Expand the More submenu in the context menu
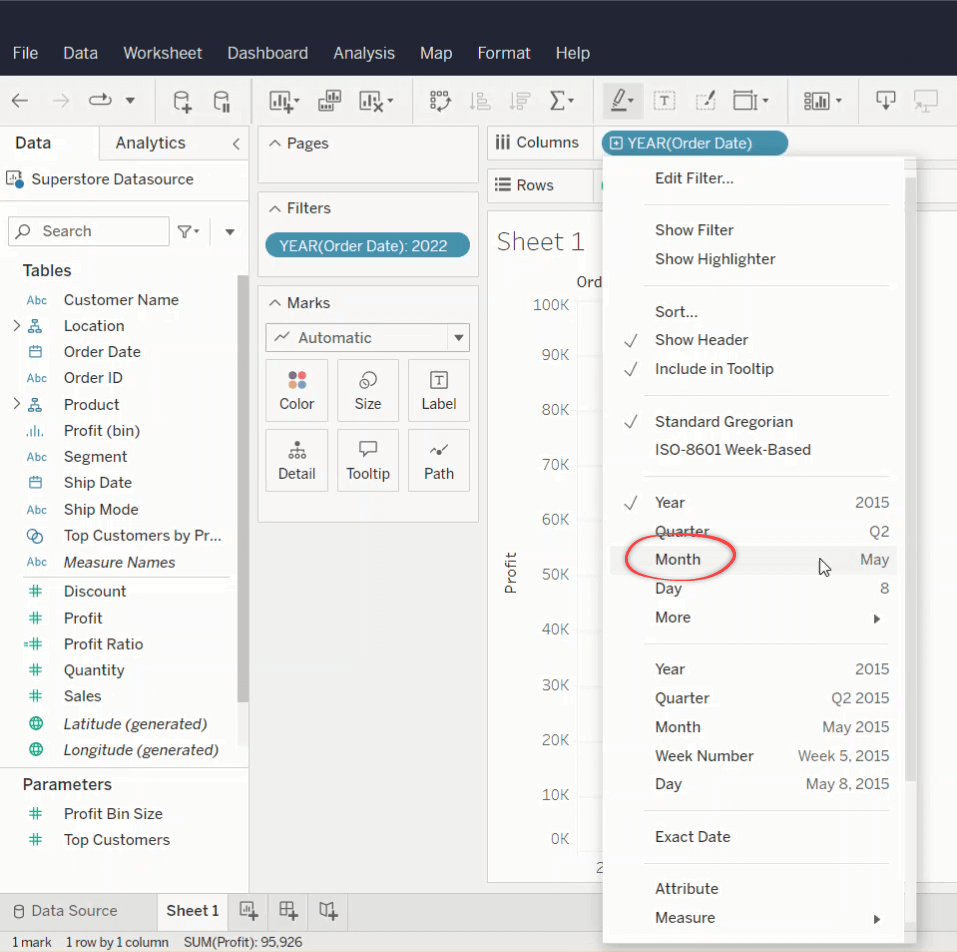Screen dimensions: 957x952 672,617
